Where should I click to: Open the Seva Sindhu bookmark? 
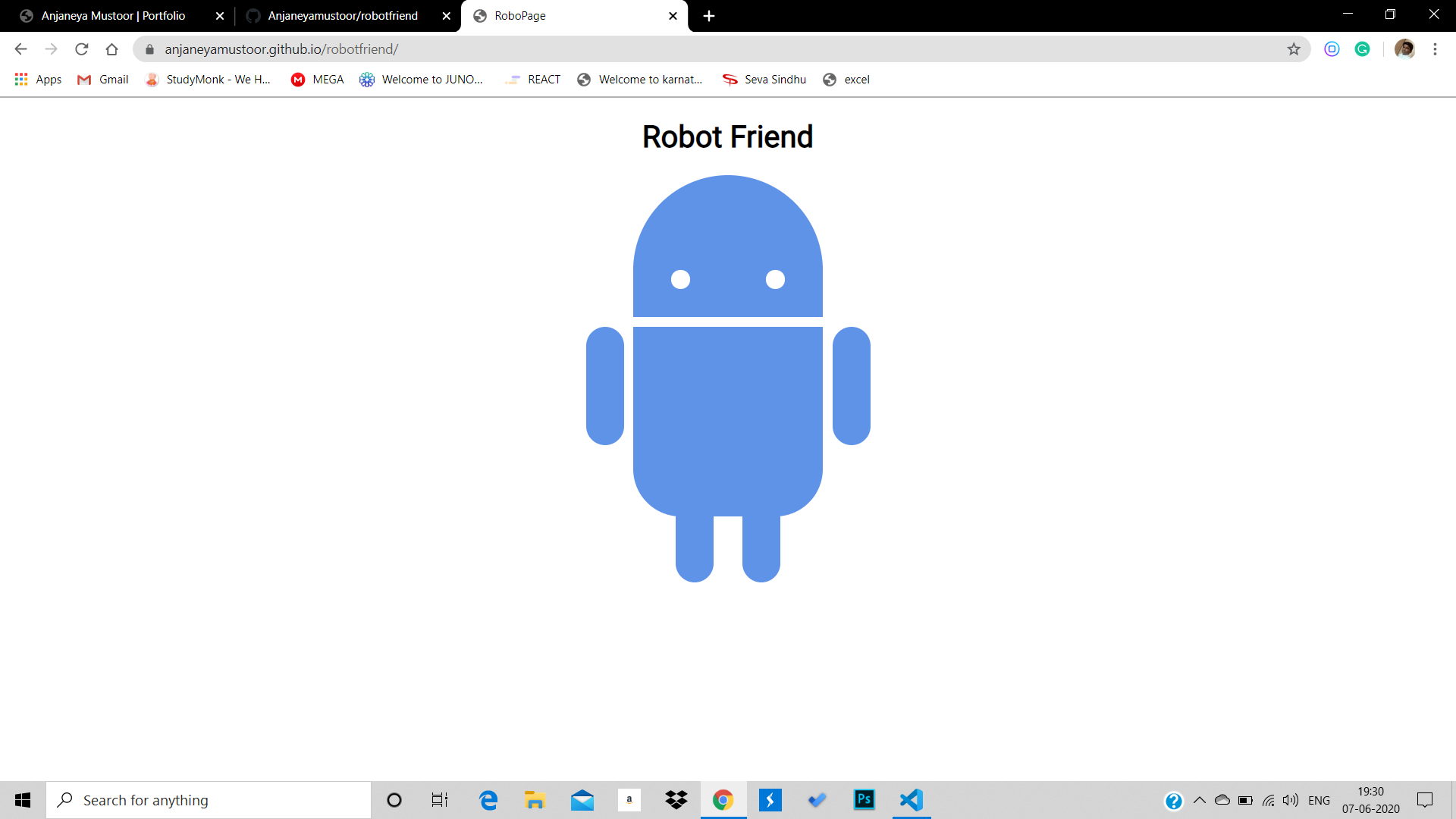click(764, 80)
